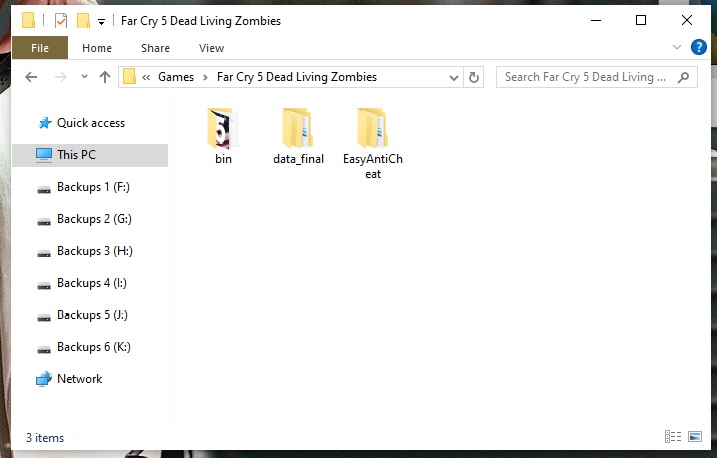Click the Forward navigation arrow

[60, 77]
